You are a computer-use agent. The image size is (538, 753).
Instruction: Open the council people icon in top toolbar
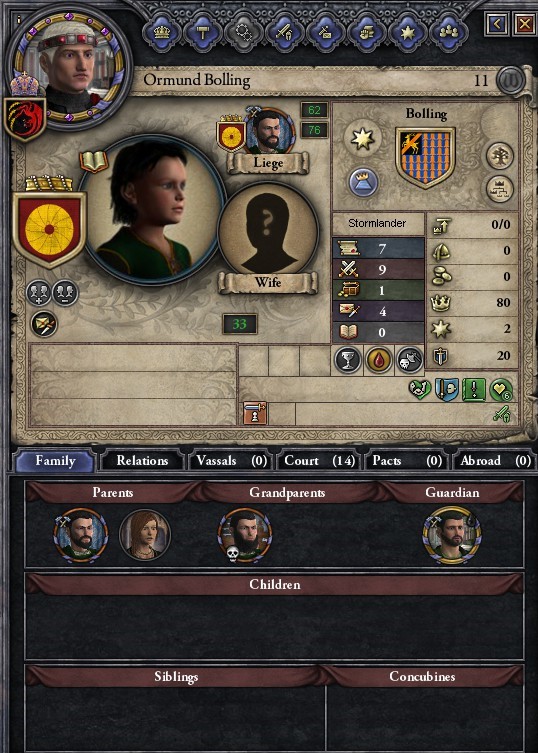point(449,32)
